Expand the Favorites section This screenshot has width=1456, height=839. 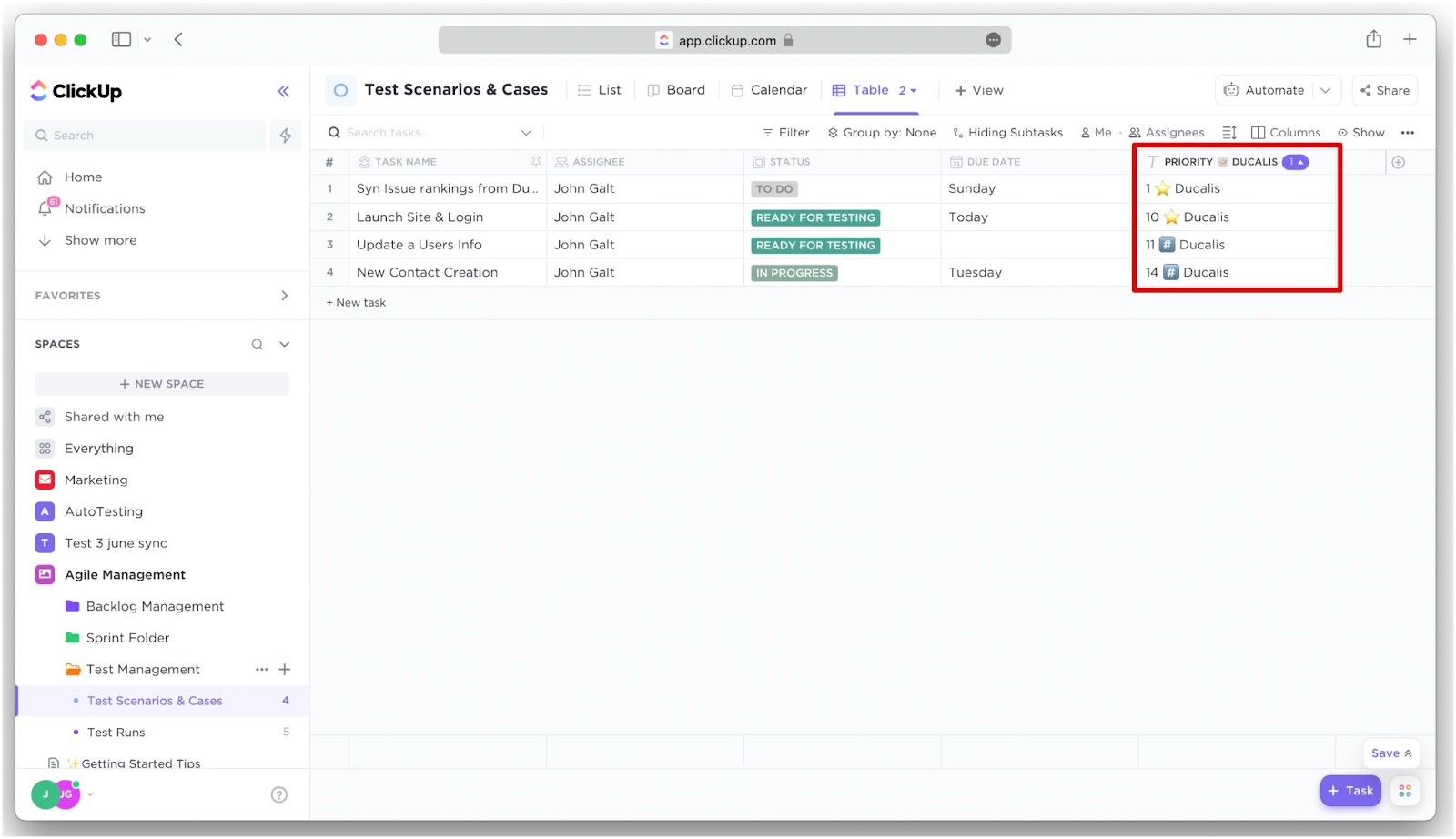(x=284, y=296)
